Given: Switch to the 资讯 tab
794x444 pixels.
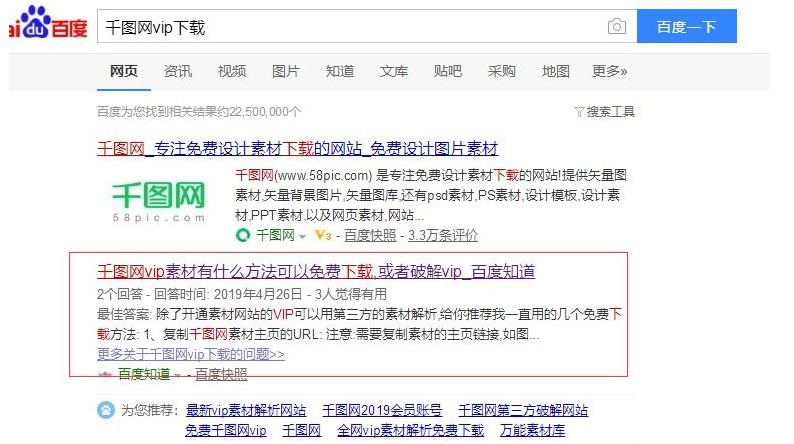Looking at the screenshot, I should [x=178, y=71].
